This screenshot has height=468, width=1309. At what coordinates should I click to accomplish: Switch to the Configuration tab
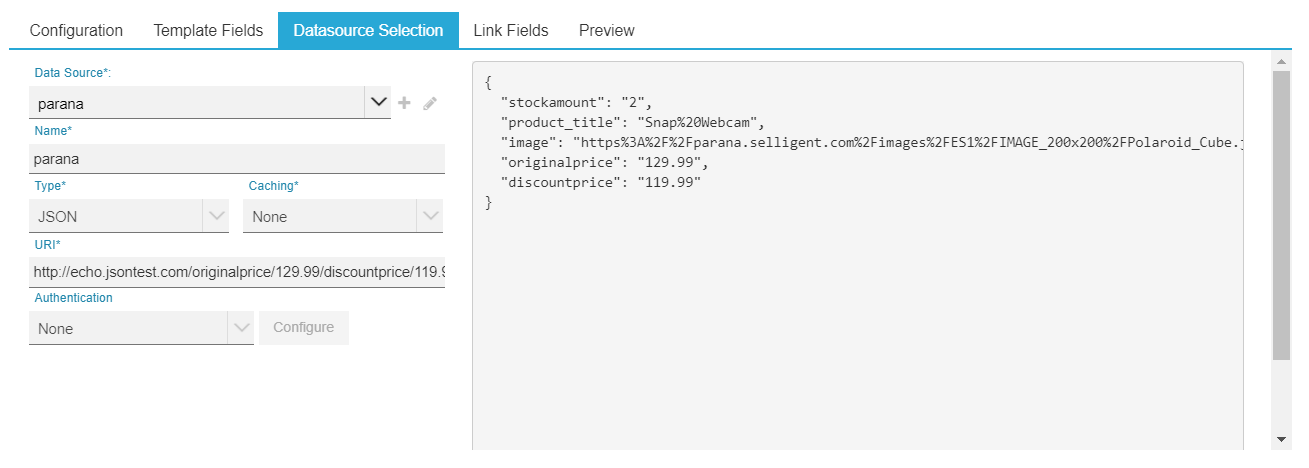click(76, 30)
